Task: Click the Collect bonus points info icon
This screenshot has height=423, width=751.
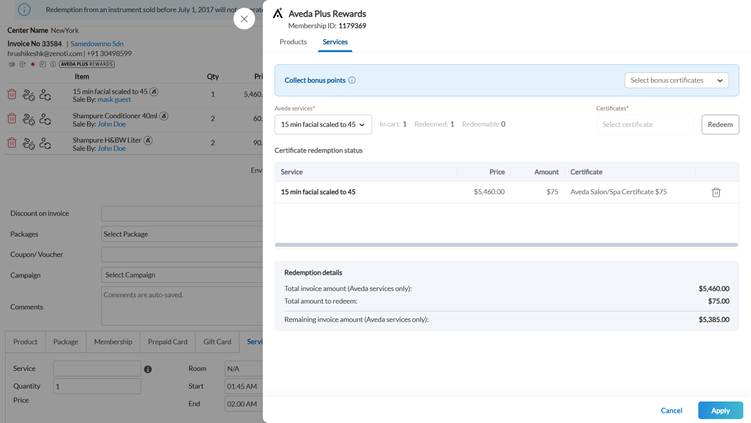Action: click(352, 80)
